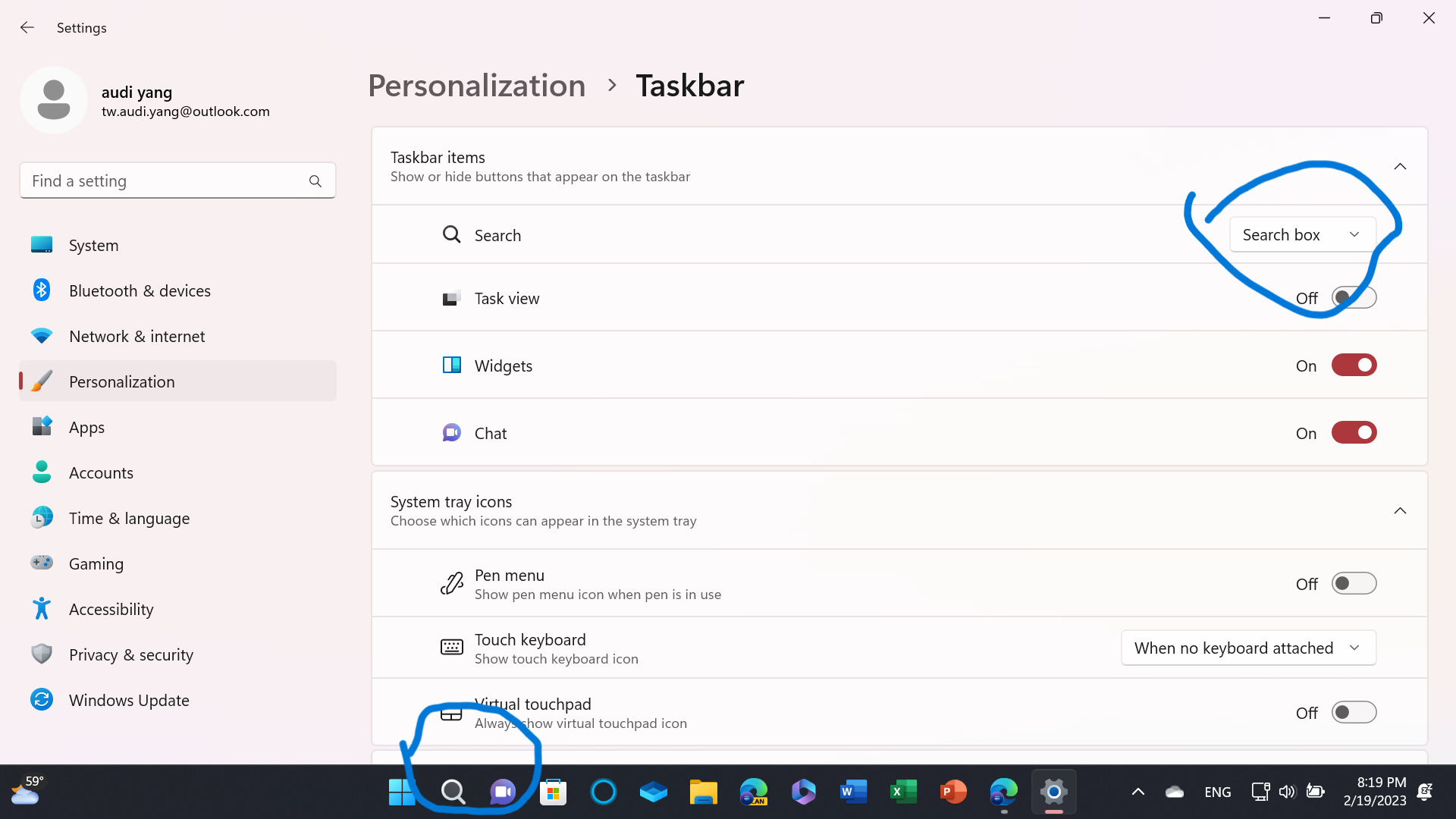Turn off the Widgets toggle

coord(1354,365)
